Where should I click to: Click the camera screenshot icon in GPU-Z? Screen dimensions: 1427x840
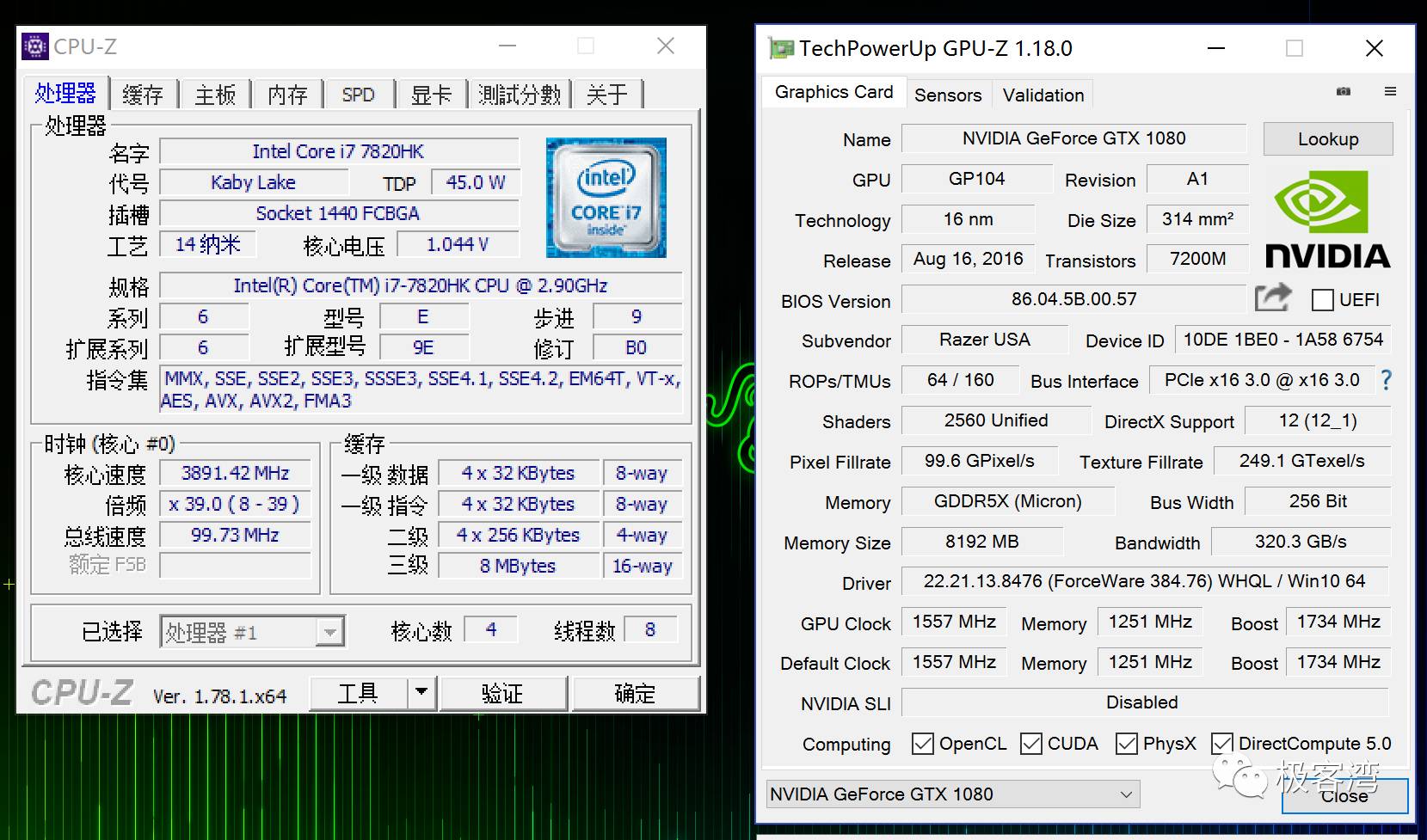coord(1344,92)
